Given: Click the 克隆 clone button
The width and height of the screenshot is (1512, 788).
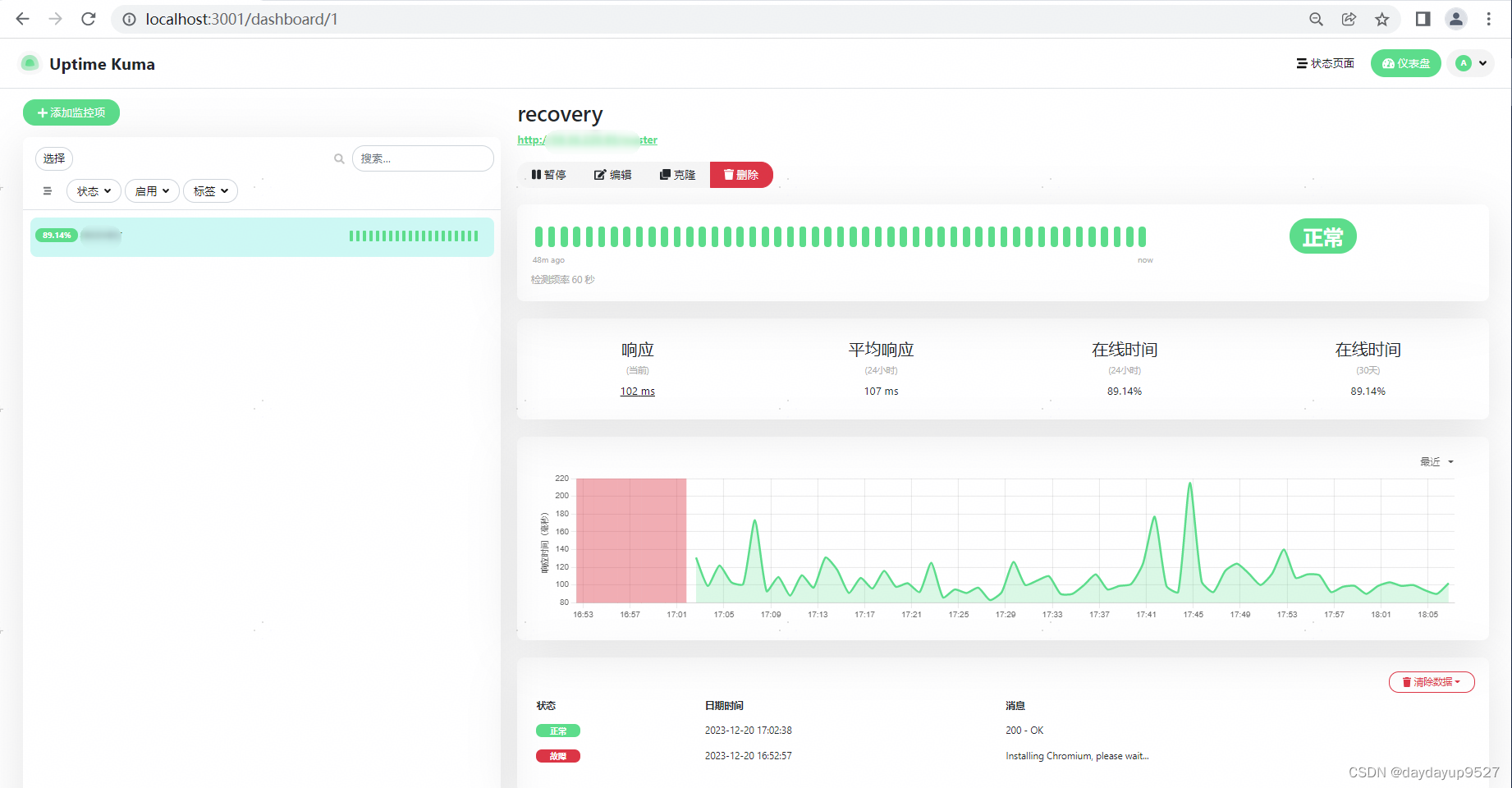Looking at the screenshot, I should coord(678,175).
